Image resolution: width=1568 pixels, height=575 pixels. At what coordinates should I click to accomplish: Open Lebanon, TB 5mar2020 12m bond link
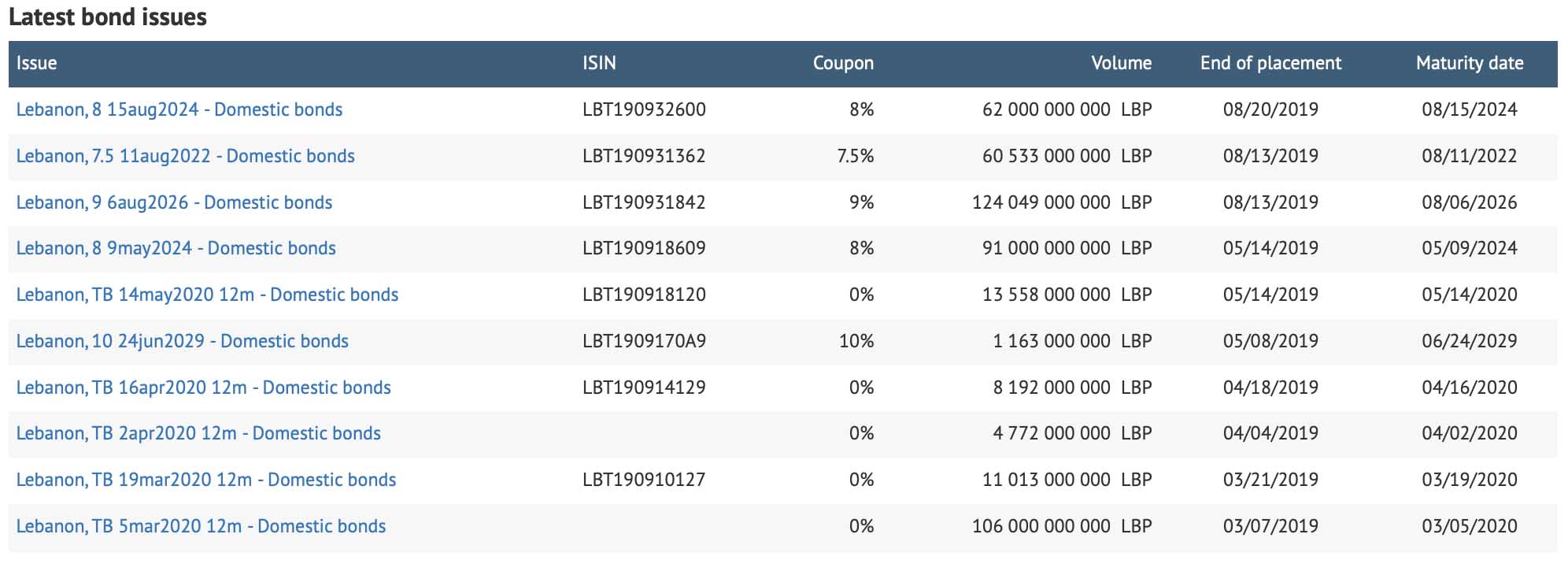point(201,526)
